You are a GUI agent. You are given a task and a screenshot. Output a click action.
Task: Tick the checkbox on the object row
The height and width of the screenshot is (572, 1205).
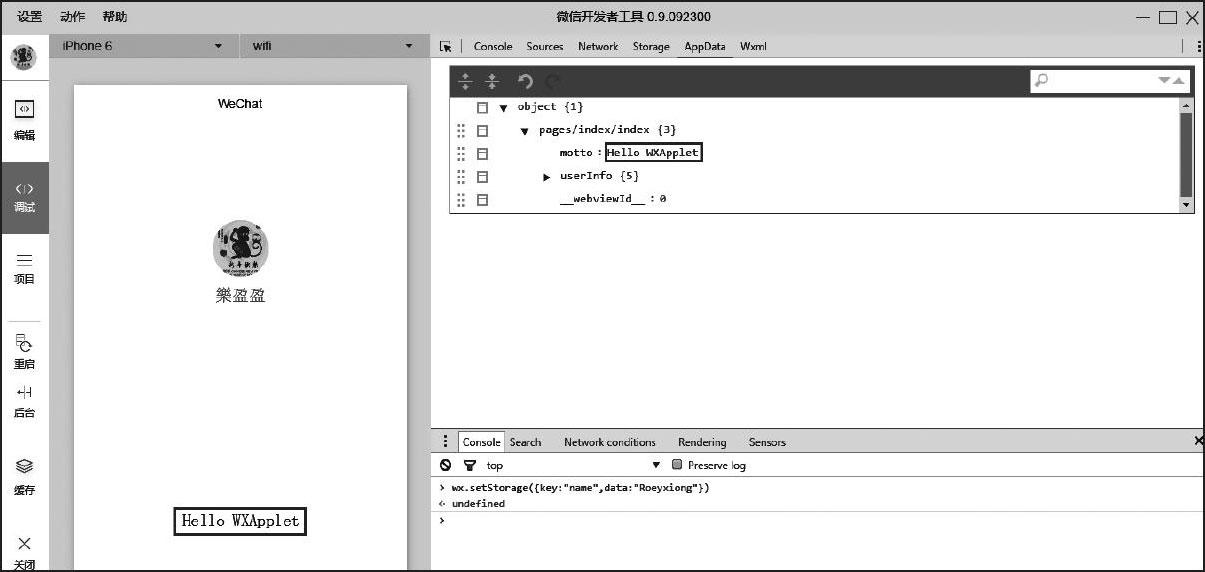coord(482,107)
